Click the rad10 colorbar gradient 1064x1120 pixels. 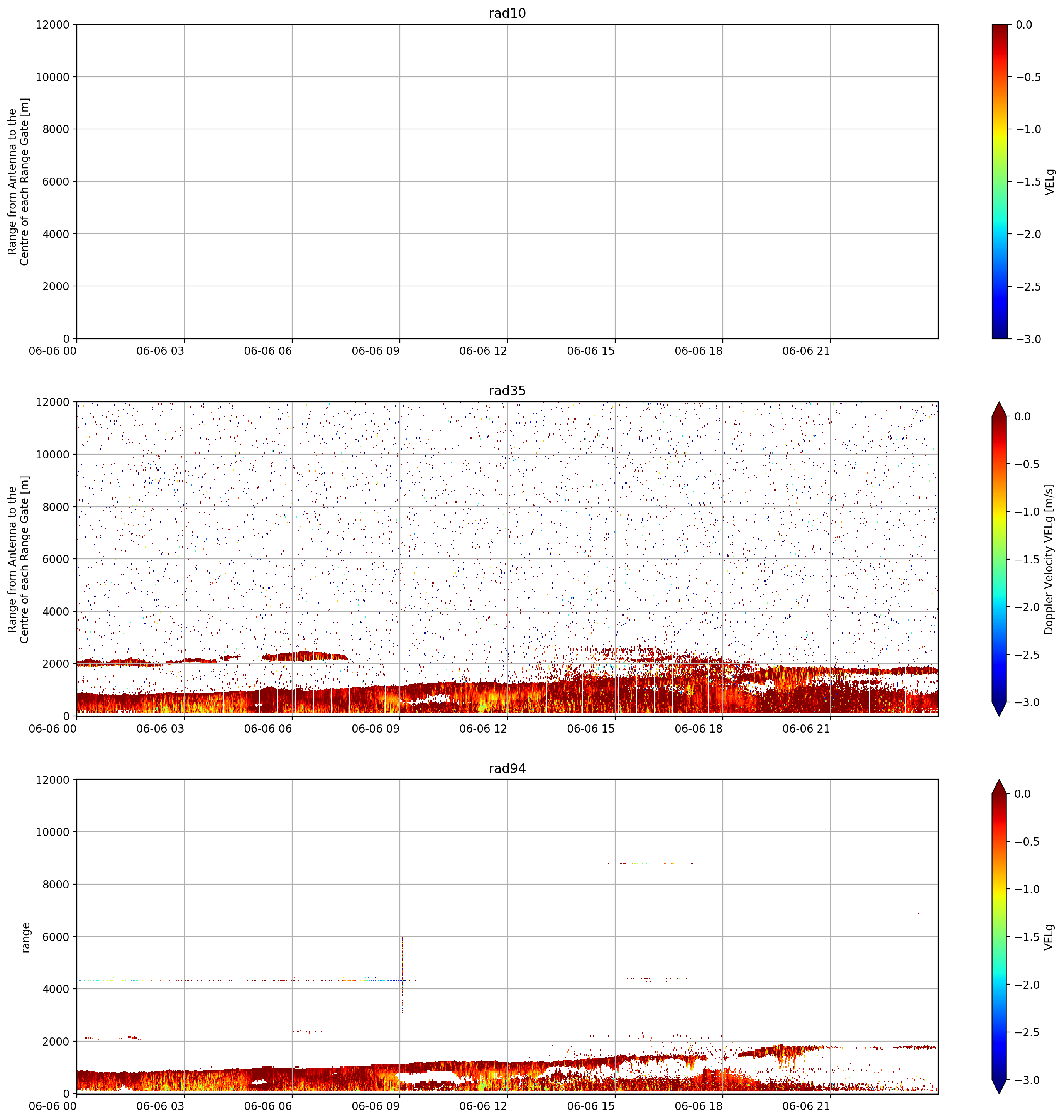[1000, 181]
